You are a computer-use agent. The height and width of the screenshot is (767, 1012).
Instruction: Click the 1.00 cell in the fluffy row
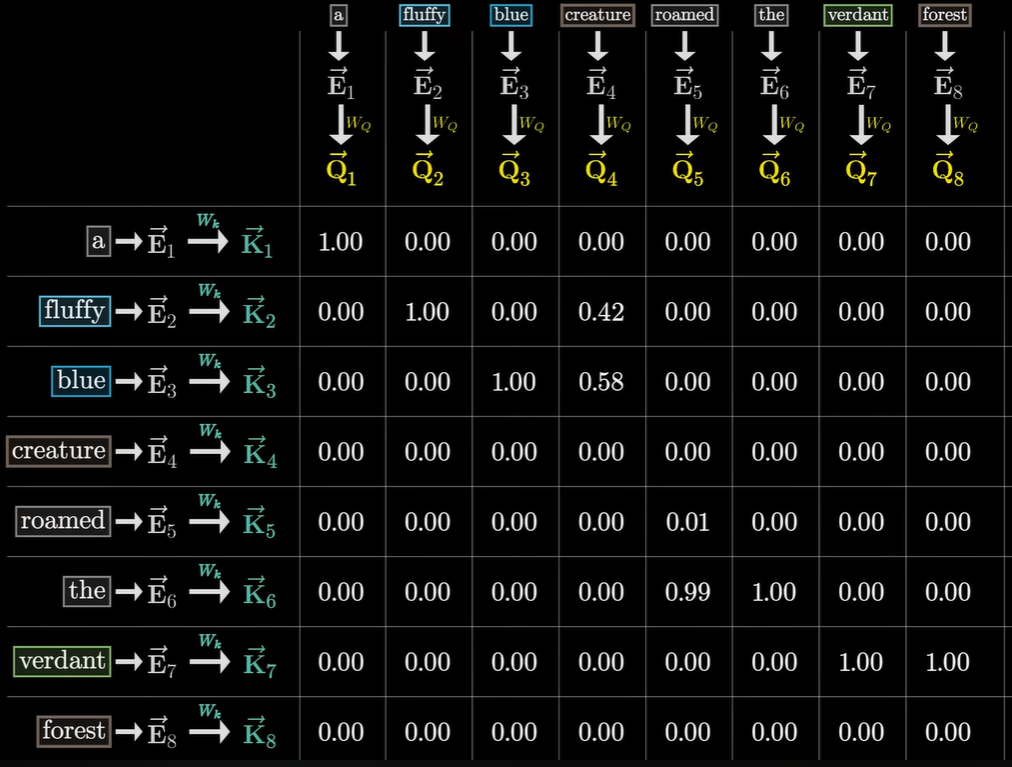click(x=427, y=311)
